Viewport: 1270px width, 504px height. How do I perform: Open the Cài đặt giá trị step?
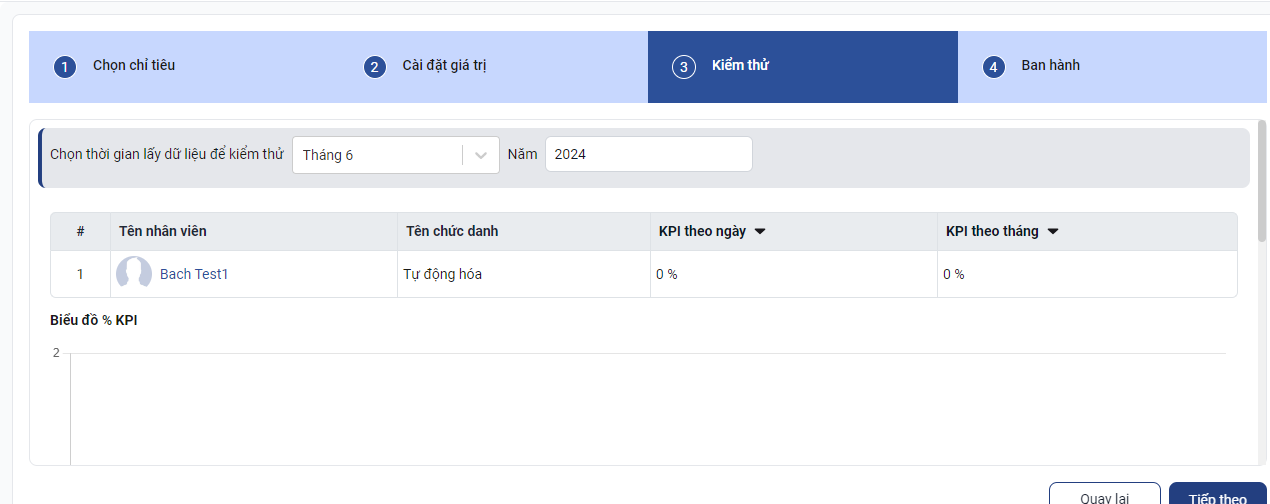(x=444, y=66)
